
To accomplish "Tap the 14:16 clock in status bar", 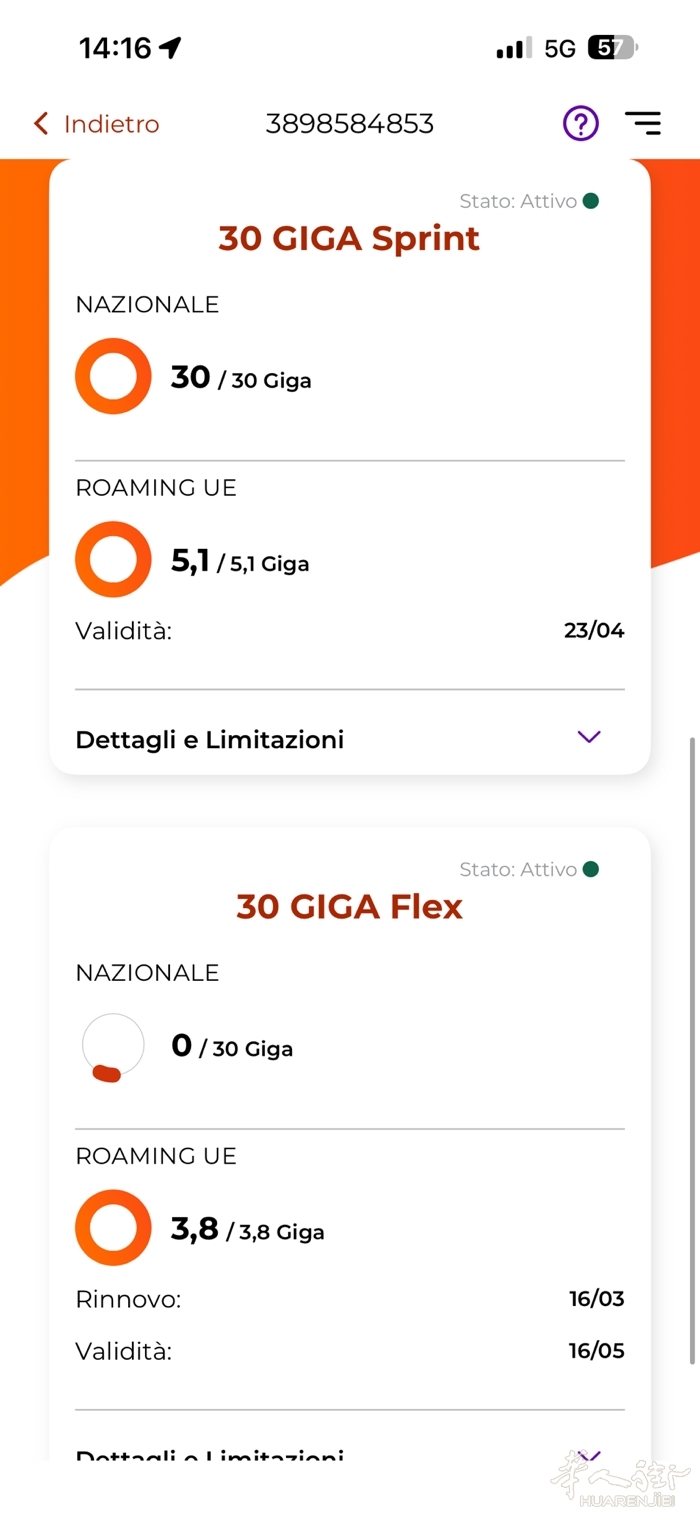I will 115,48.
